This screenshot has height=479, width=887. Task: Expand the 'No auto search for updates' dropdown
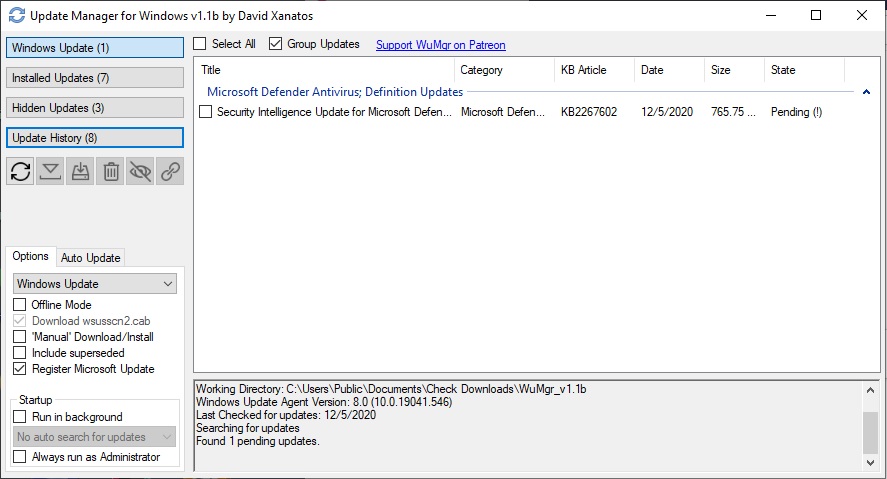[x=95, y=437]
